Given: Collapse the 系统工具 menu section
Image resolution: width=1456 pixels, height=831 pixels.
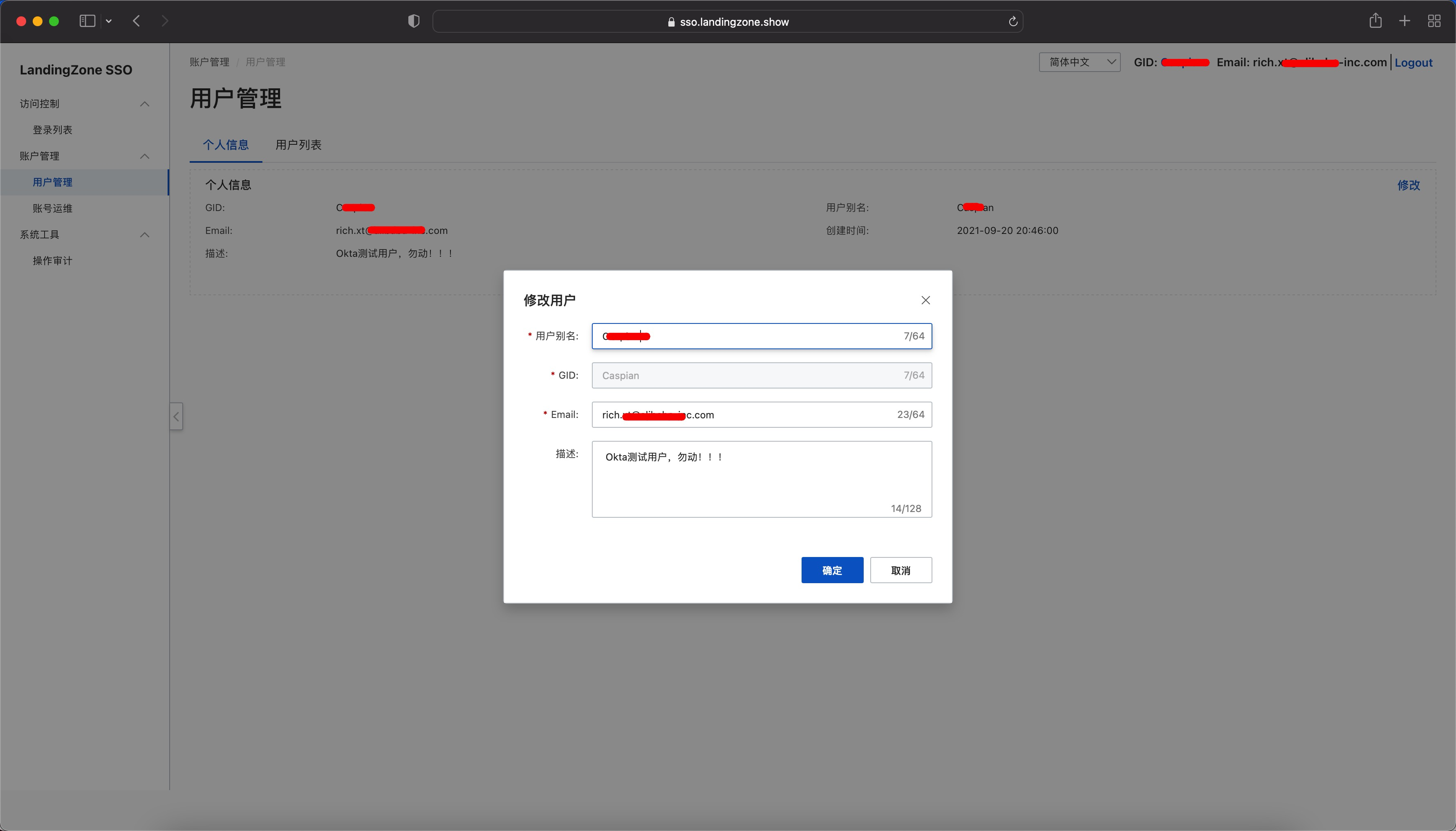Looking at the screenshot, I should (x=145, y=235).
